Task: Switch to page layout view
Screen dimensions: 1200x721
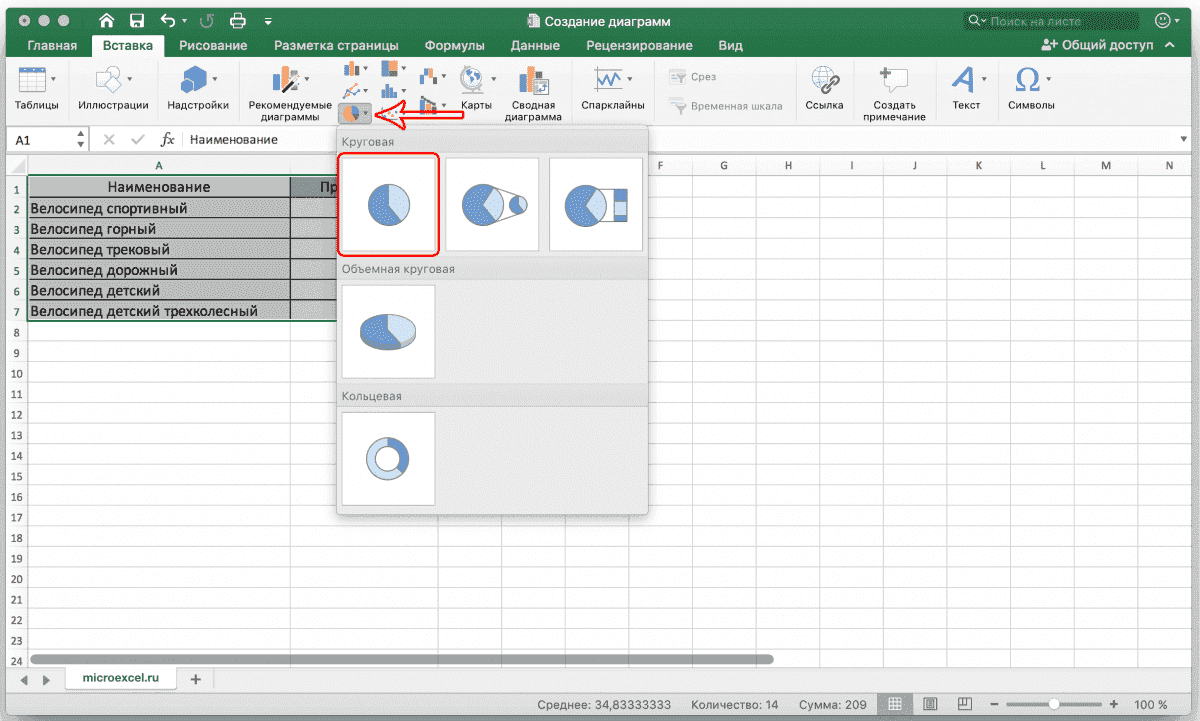Action: 930,704
